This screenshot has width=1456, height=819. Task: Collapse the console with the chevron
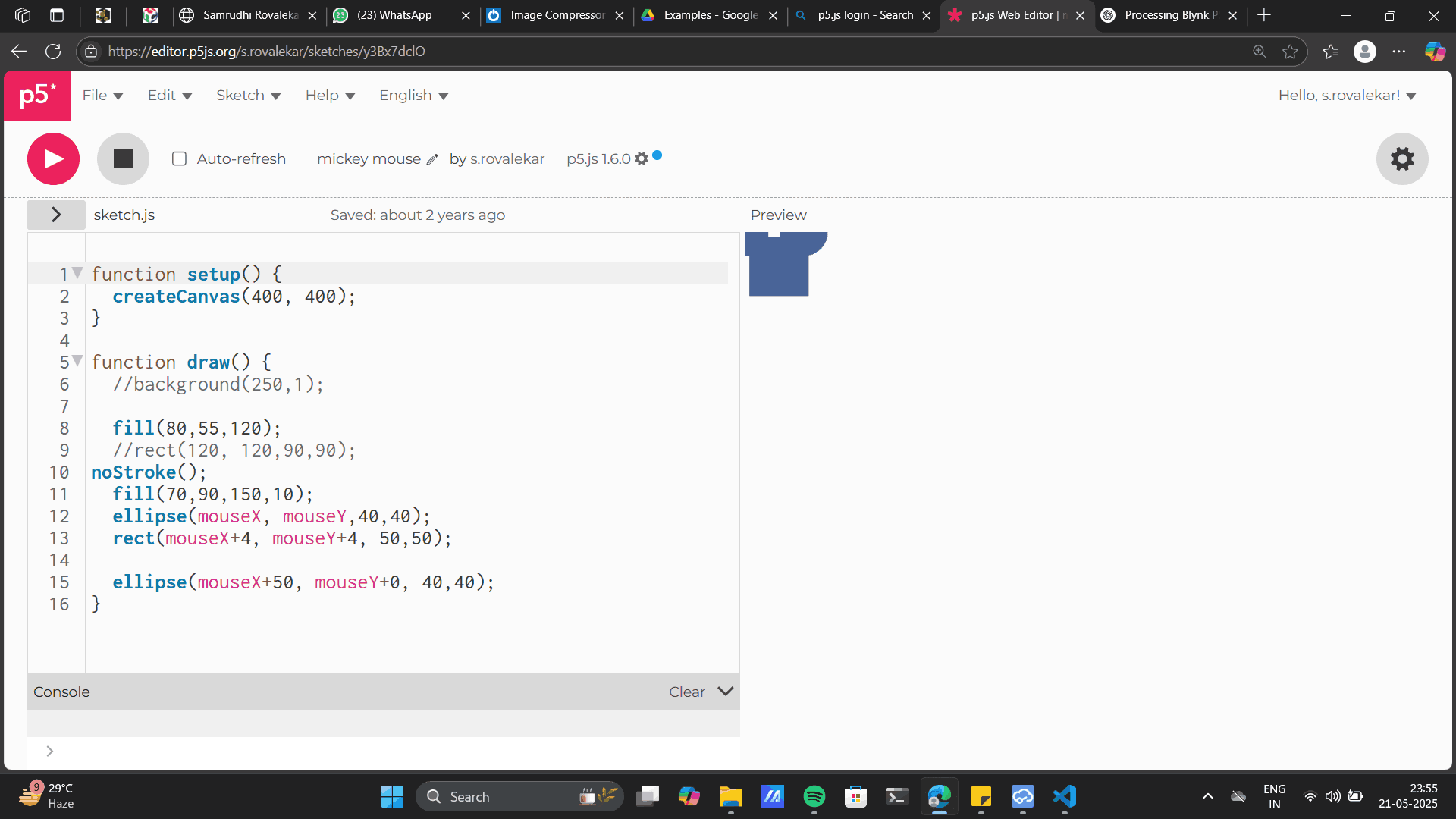point(725,692)
